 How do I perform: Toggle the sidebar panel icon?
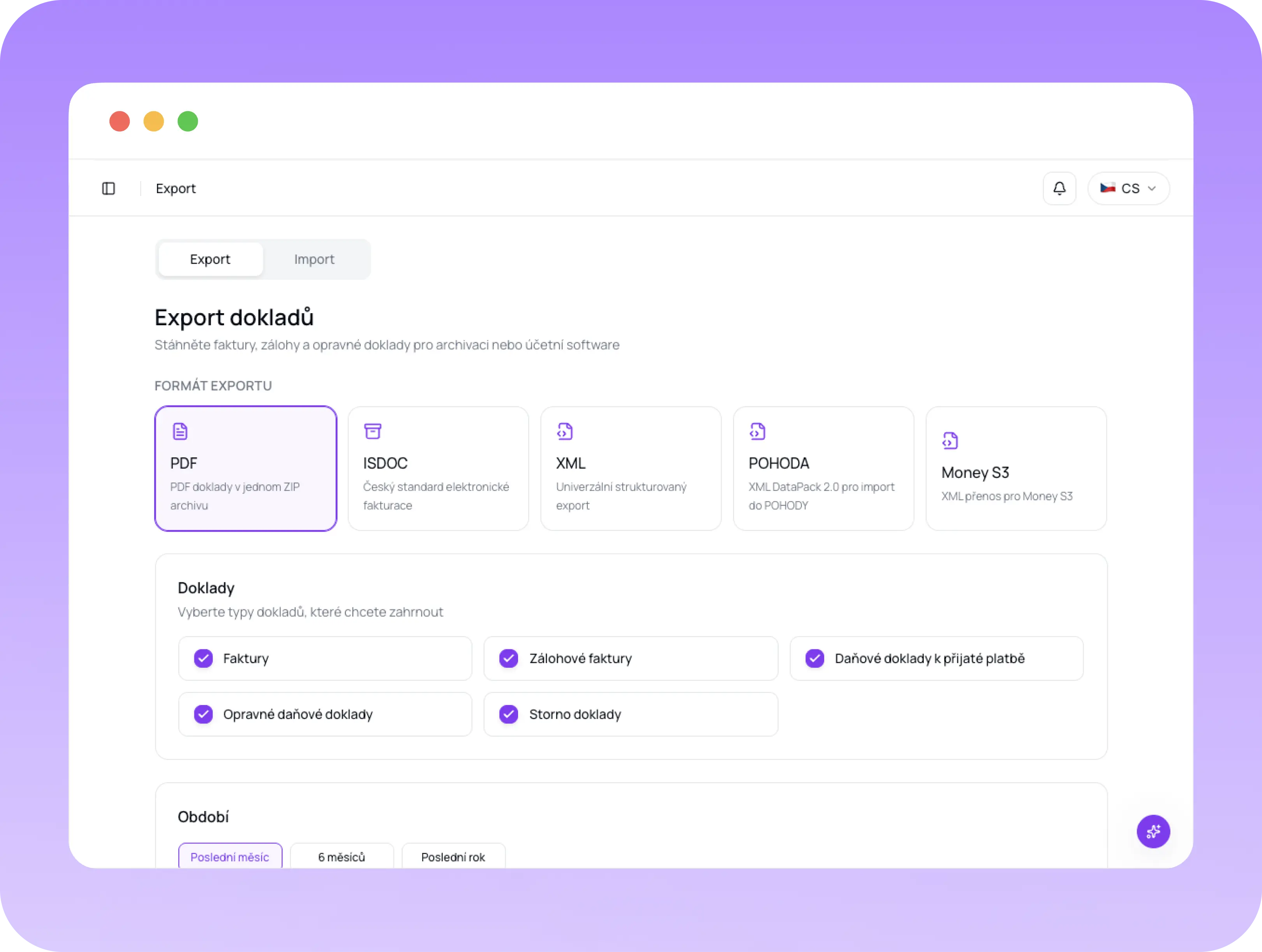(108, 188)
